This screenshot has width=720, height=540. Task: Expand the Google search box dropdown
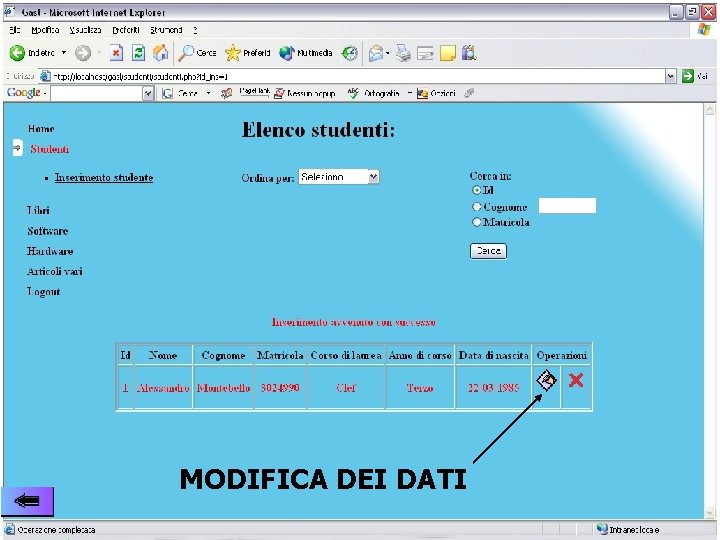[148, 94]
